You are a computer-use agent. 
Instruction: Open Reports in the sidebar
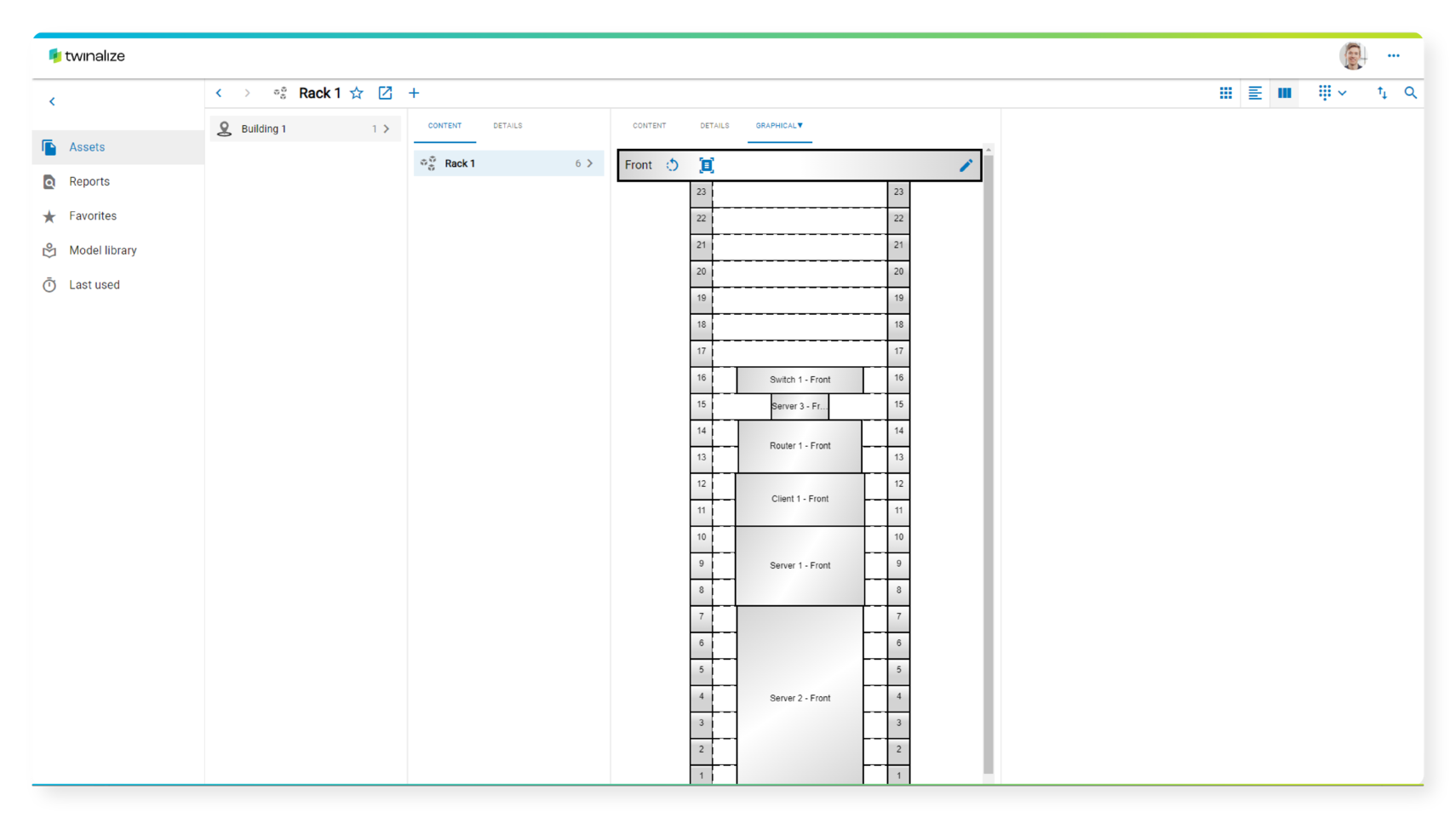coord(89,181)
